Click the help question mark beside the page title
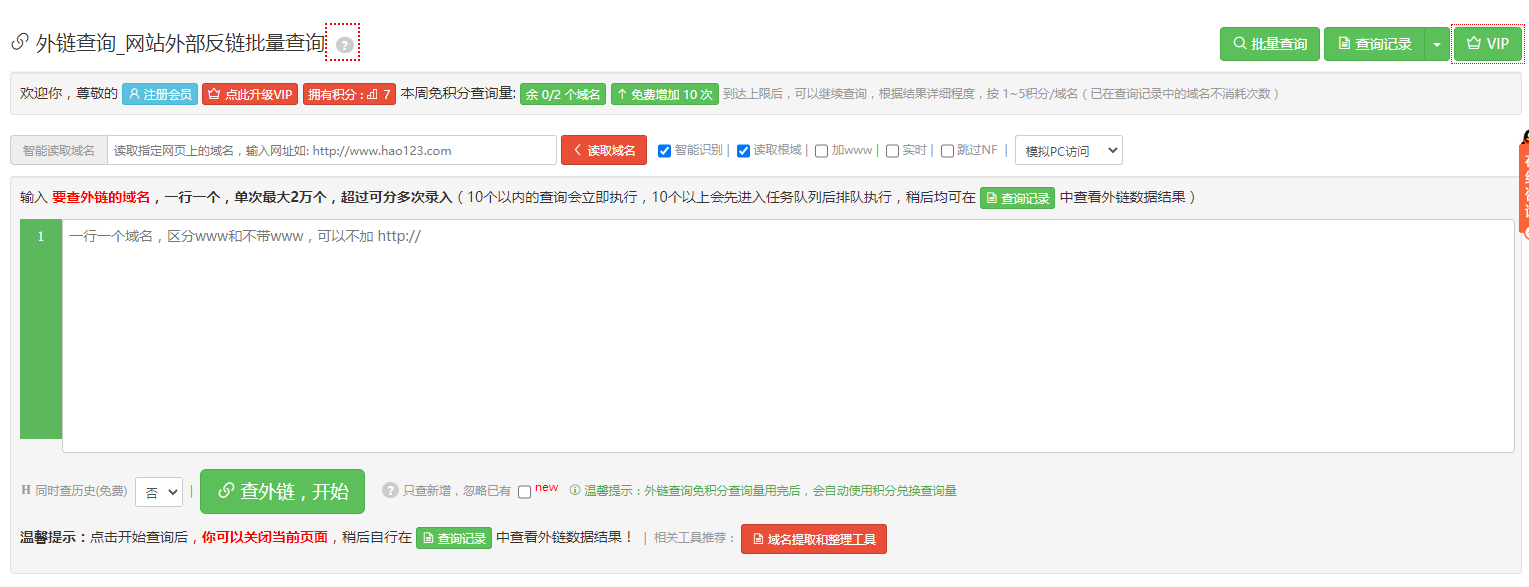Viewport: 1529px width, 587px height. tap(344, 45)
